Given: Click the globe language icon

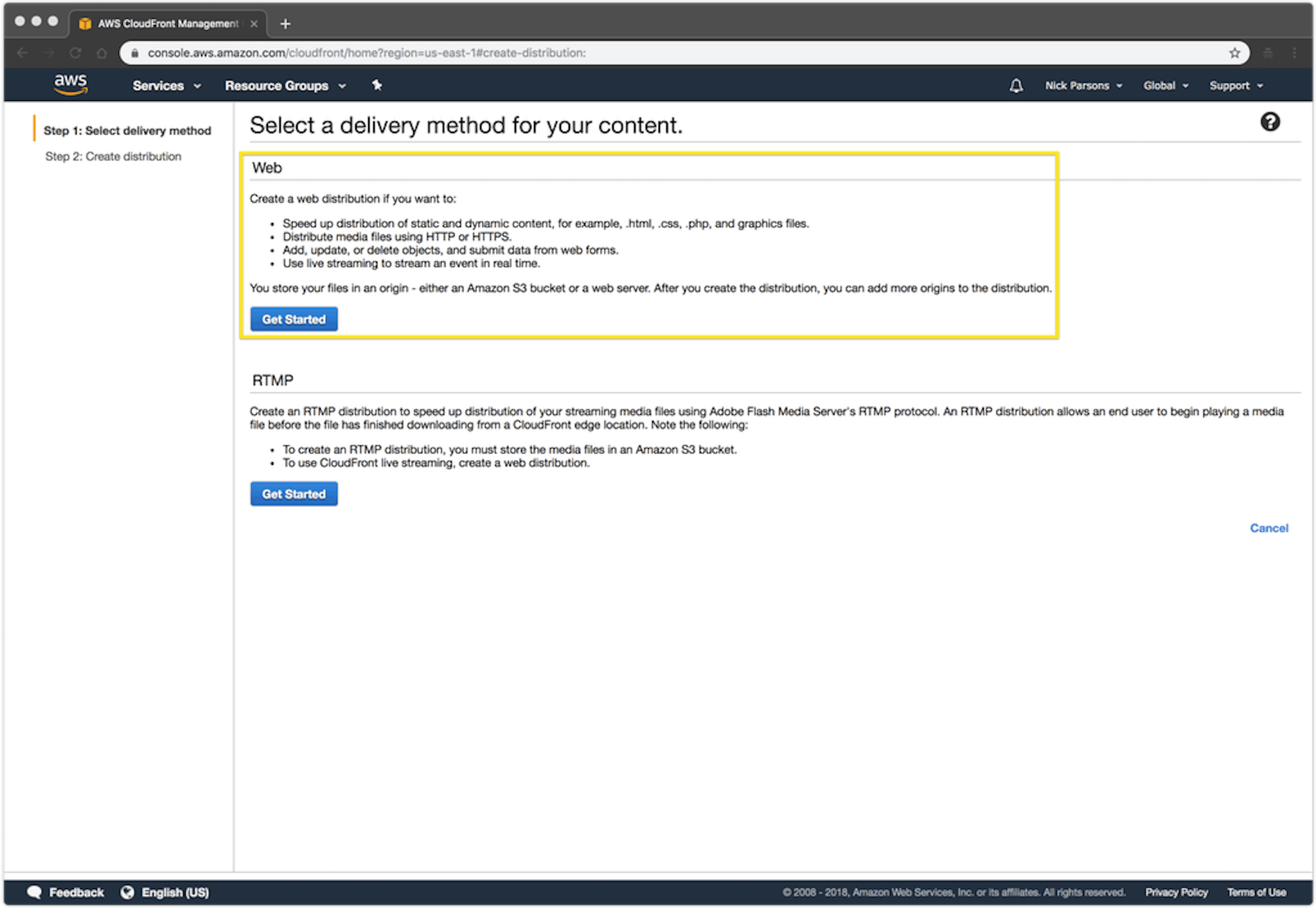Looking at the screenshot, I should [x=127, y=892].
